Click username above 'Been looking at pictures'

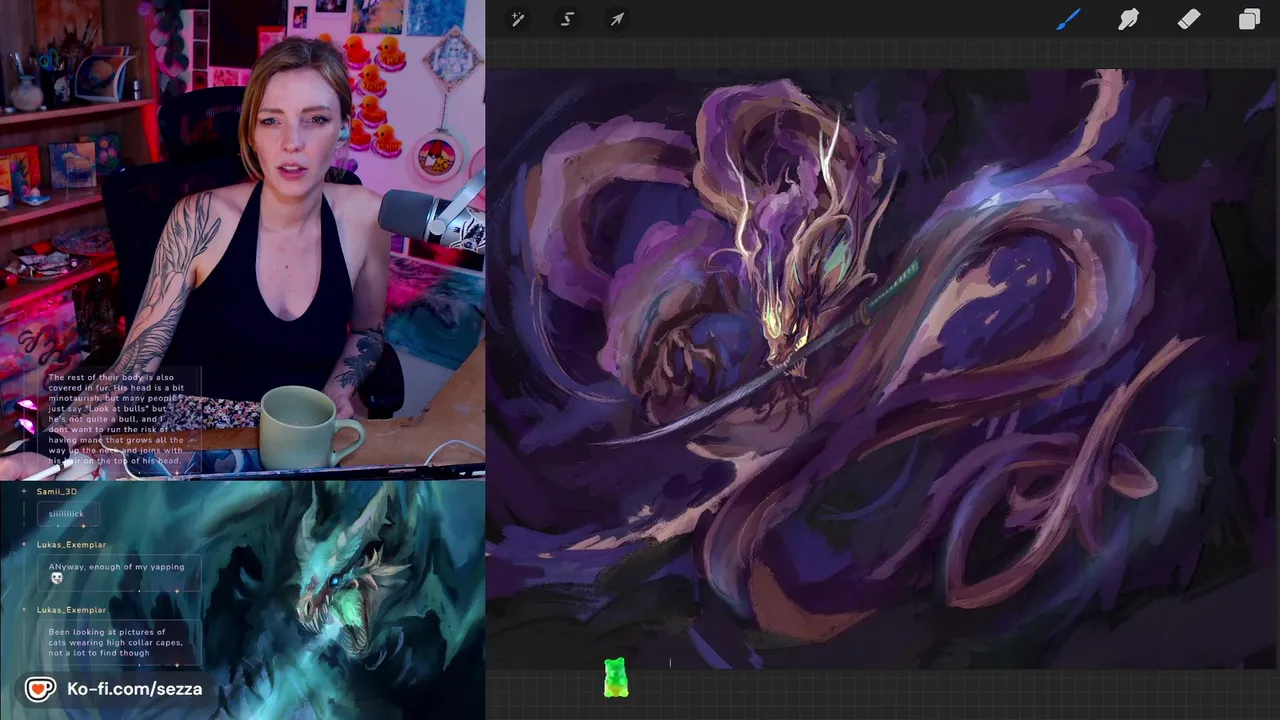71,610
